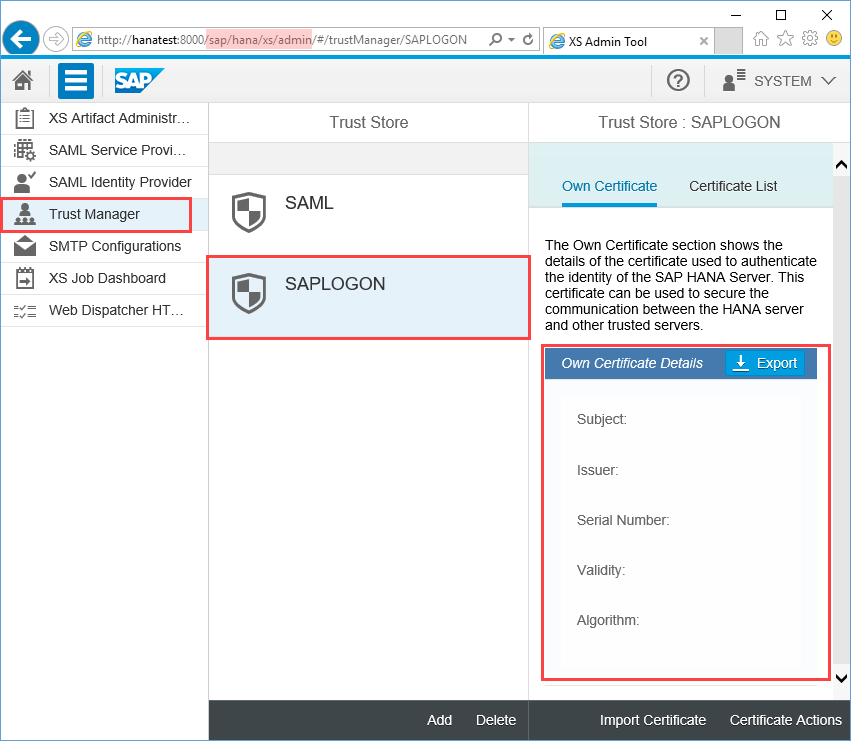Open browser Favorites star icon
The image size is (851, 741).
pos(785,39)
